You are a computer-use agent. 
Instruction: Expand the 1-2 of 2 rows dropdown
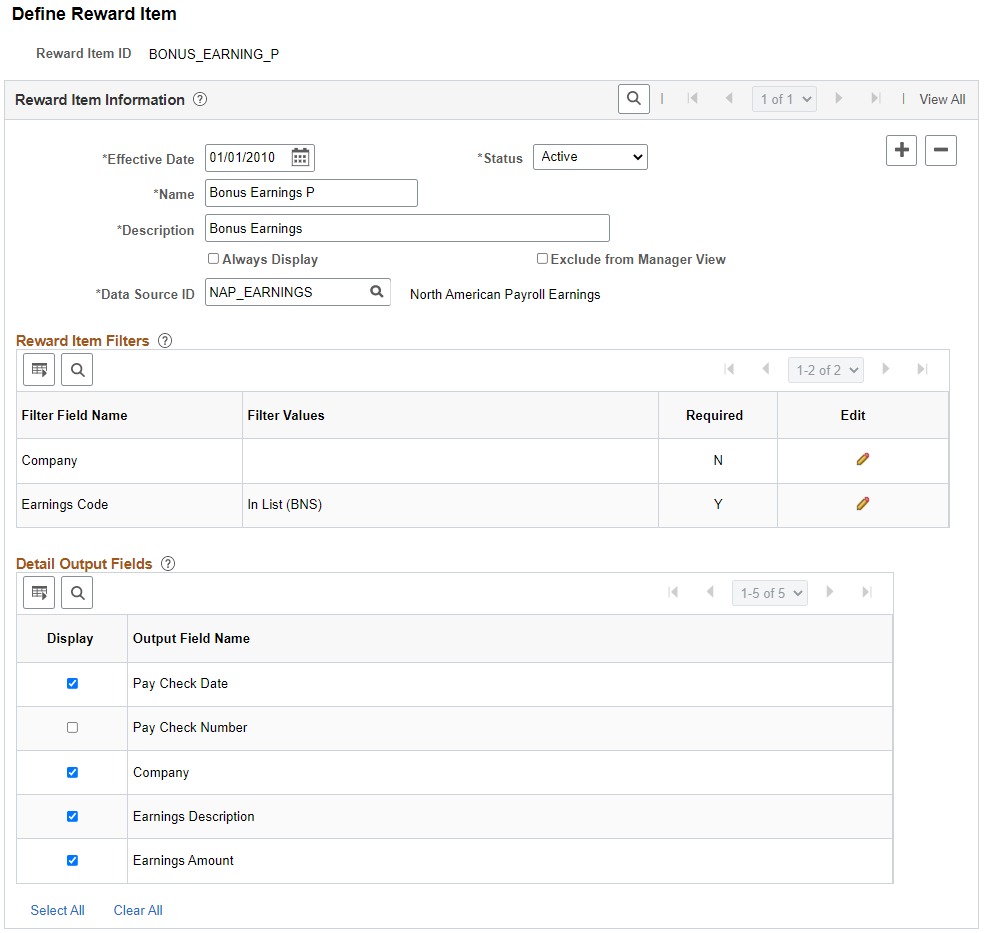[826, 370]
